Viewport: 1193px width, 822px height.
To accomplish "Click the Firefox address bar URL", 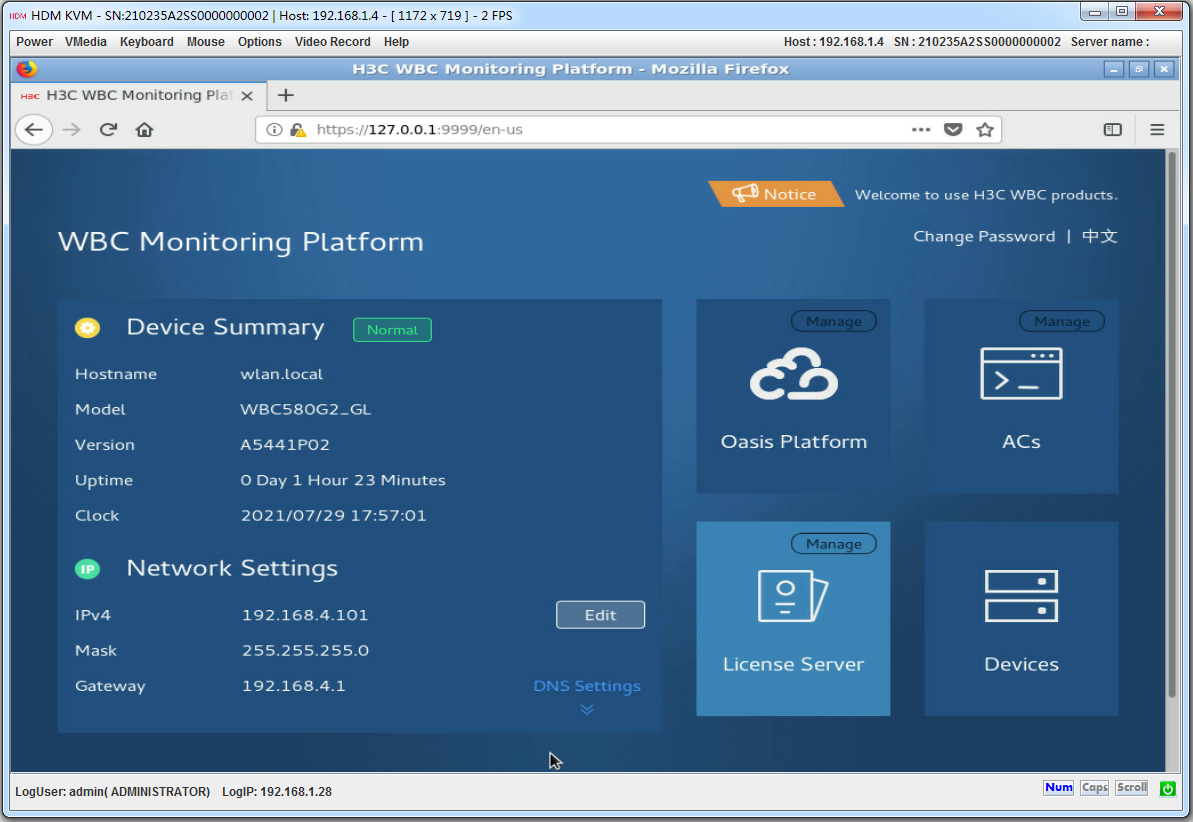I will [419, 129].
